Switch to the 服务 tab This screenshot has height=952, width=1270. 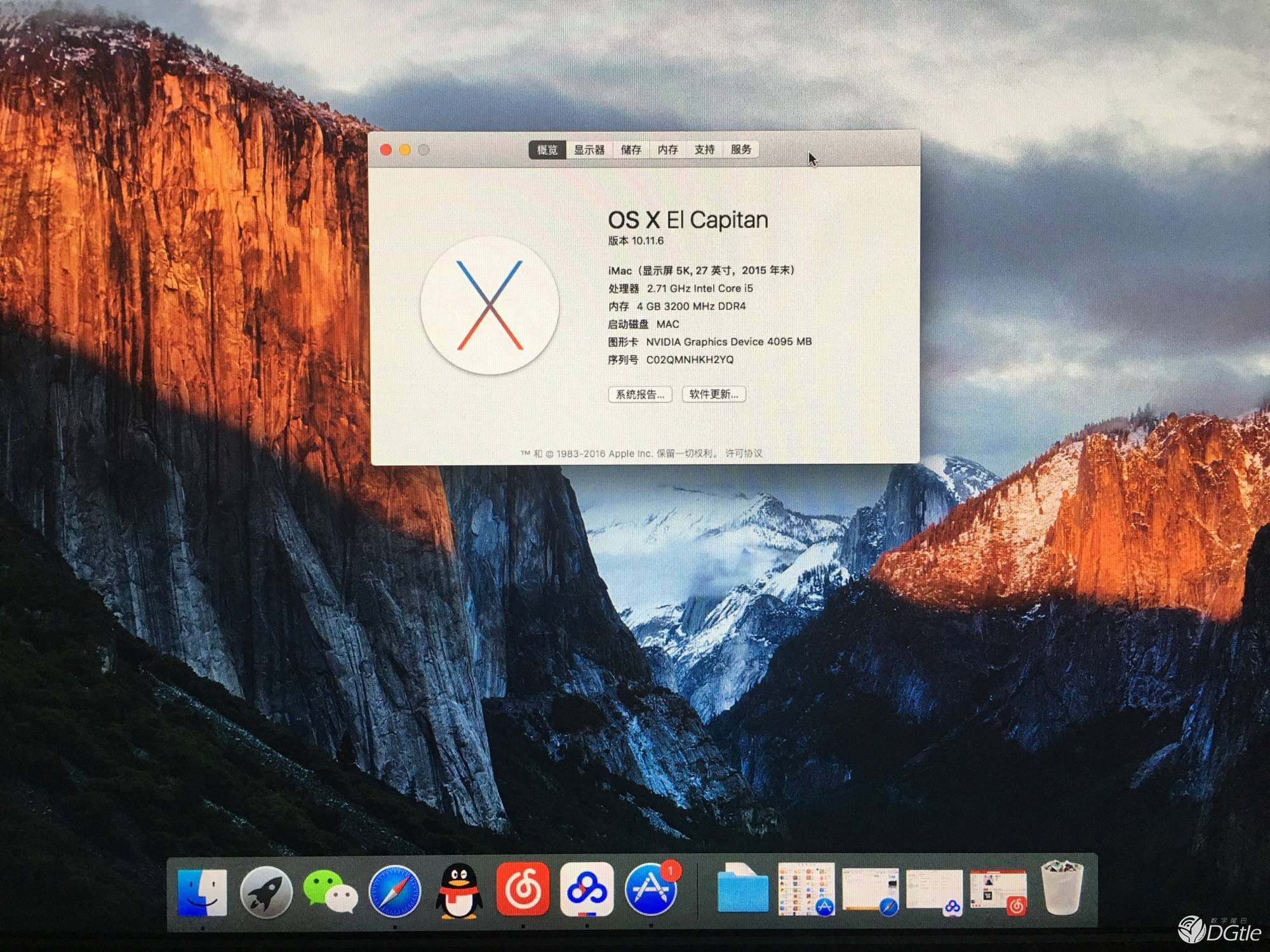pyautogui.click(x=741, y=150)
